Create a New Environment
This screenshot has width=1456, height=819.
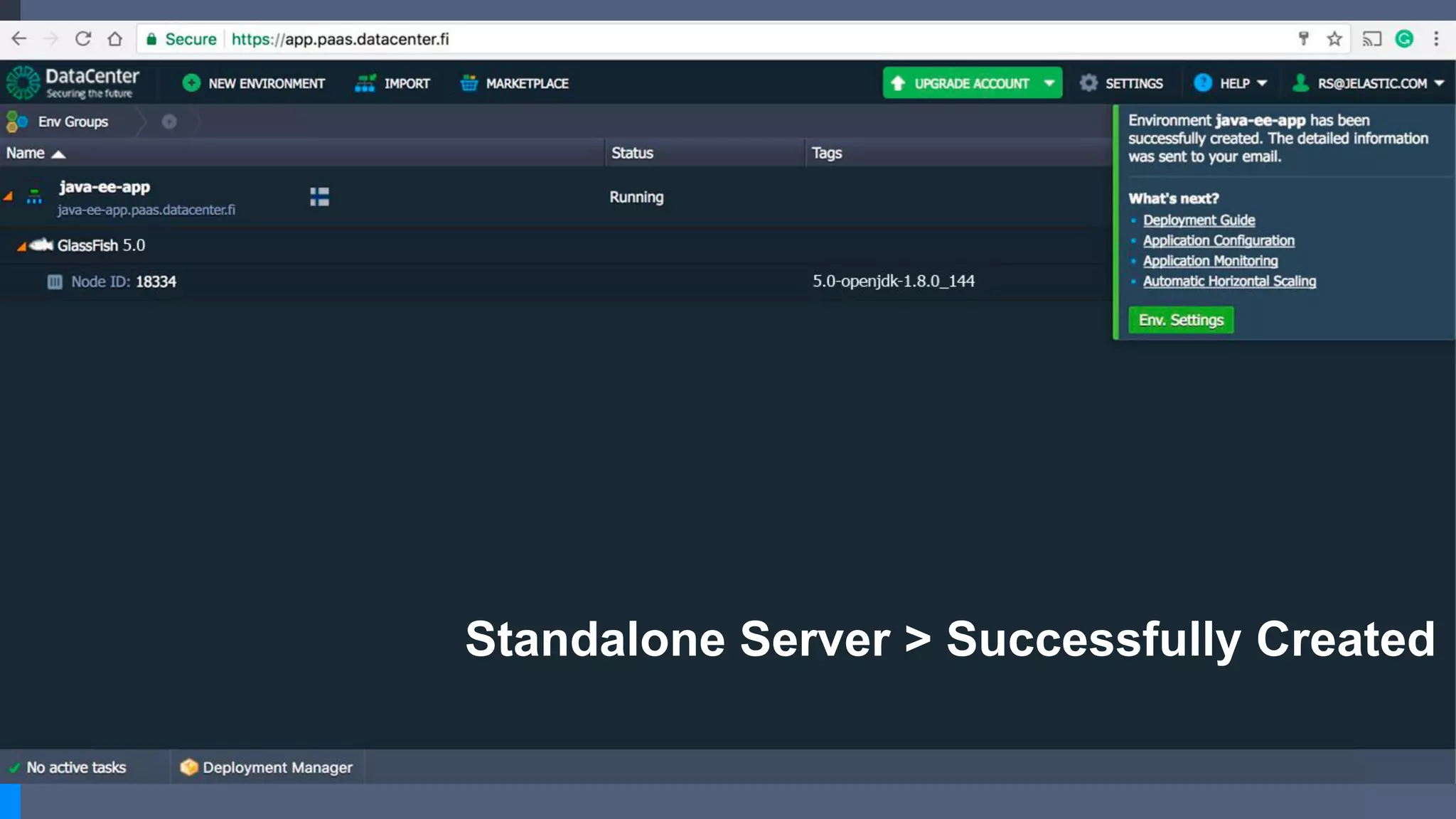[253, 83]
